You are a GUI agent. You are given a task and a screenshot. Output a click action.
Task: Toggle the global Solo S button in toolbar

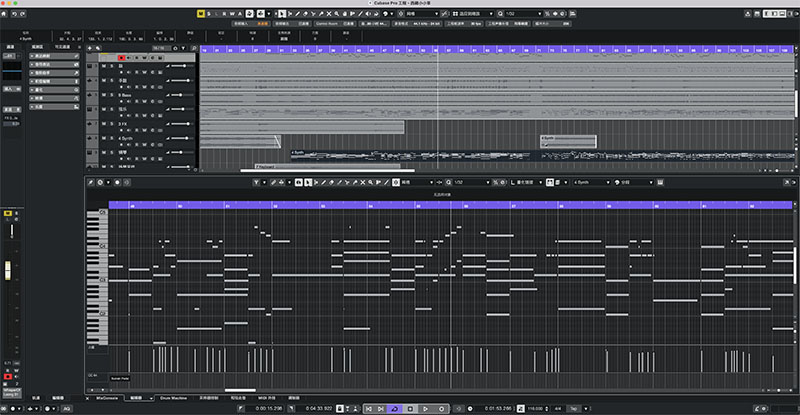(x=209, y=14)
